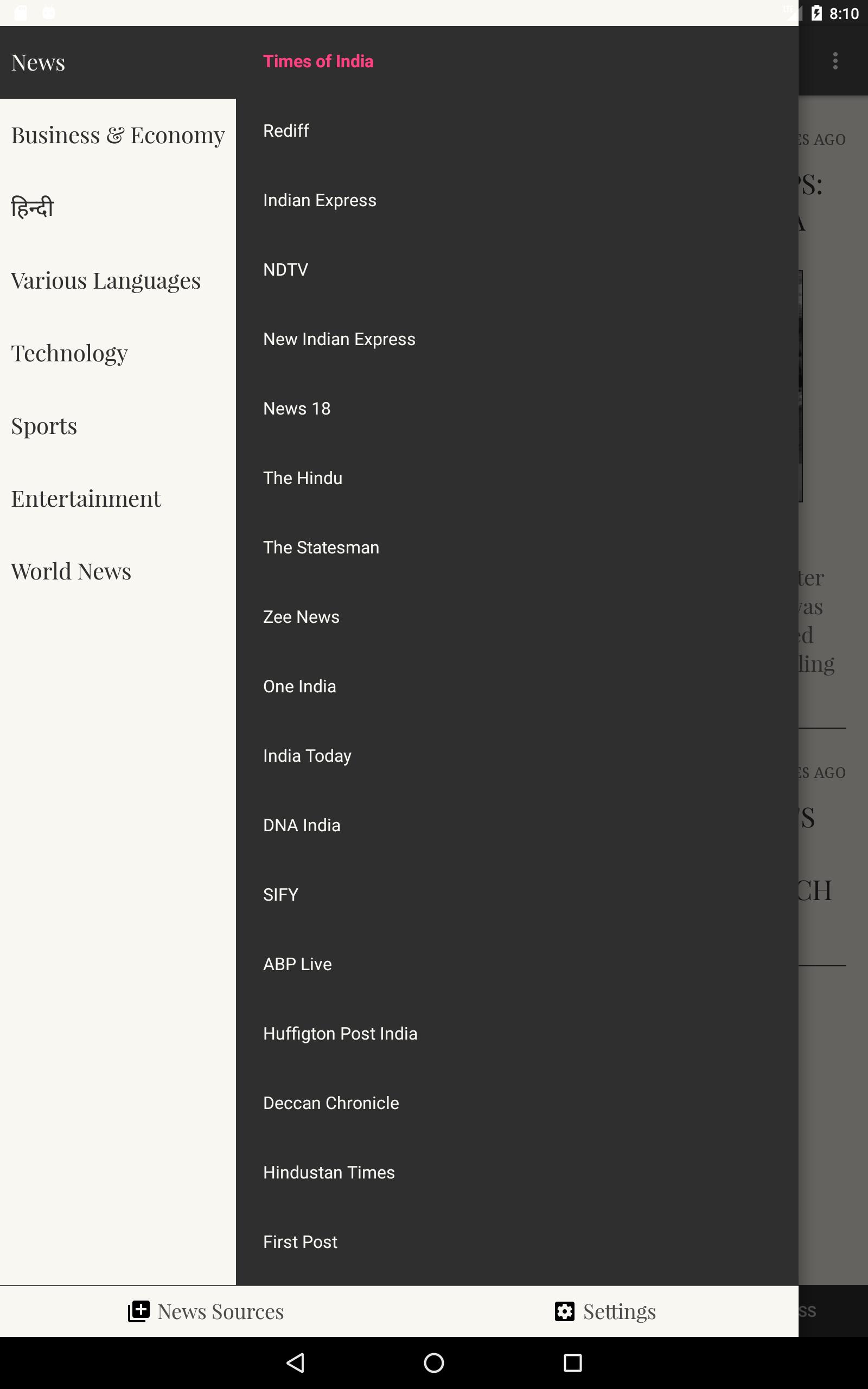Viewport: 868px width, 1389px height.
Task: Tap Android Recent apps button
Action: tap(572, 1362)
